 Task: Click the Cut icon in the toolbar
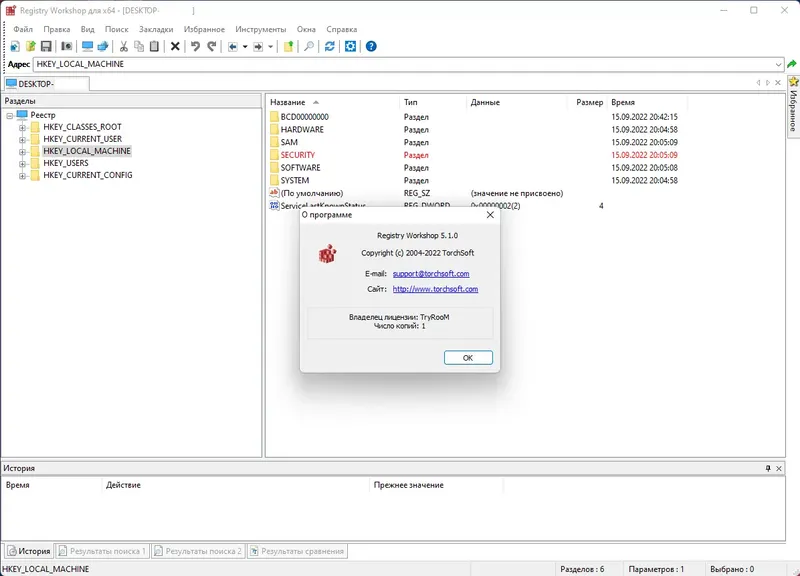coord(122,48)
